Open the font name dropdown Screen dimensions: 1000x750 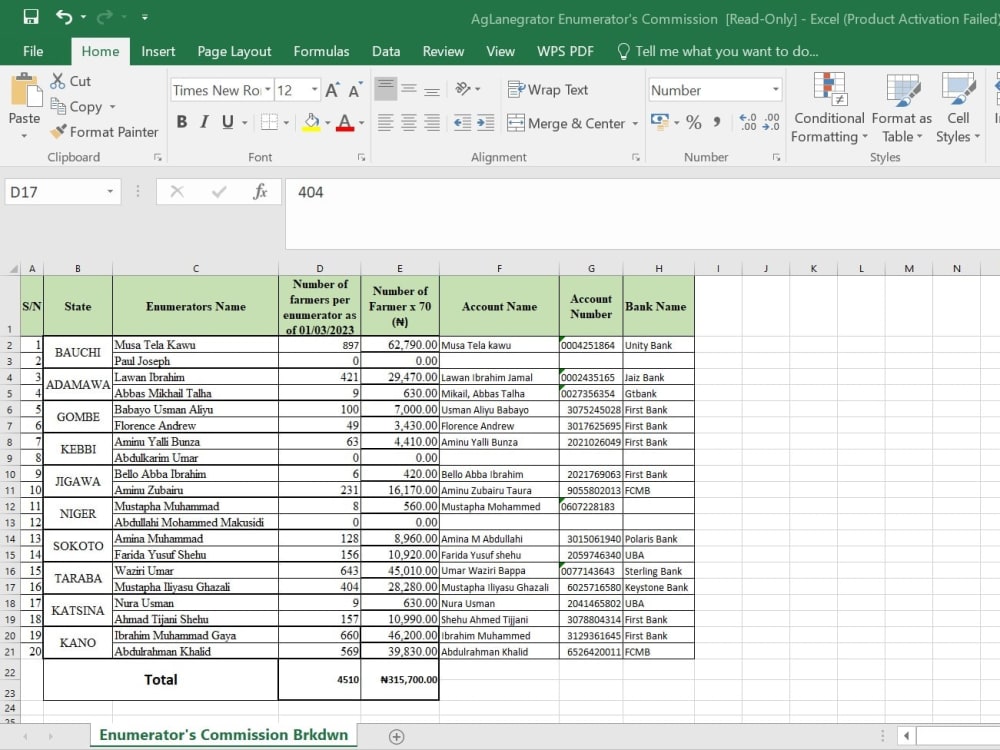point(268,90)
